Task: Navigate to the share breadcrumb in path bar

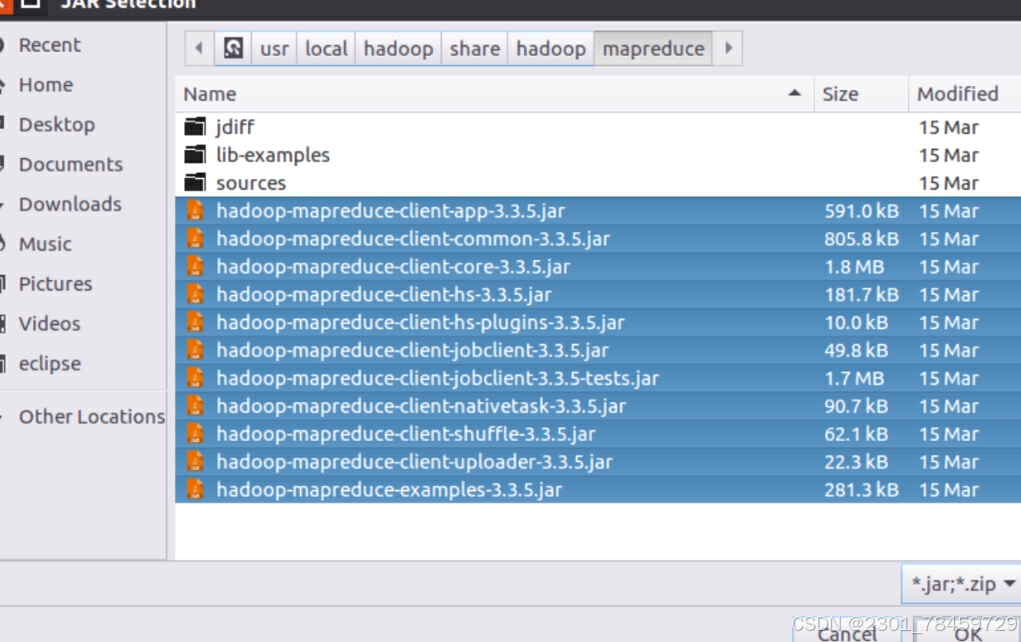Action: pos(473,47)
